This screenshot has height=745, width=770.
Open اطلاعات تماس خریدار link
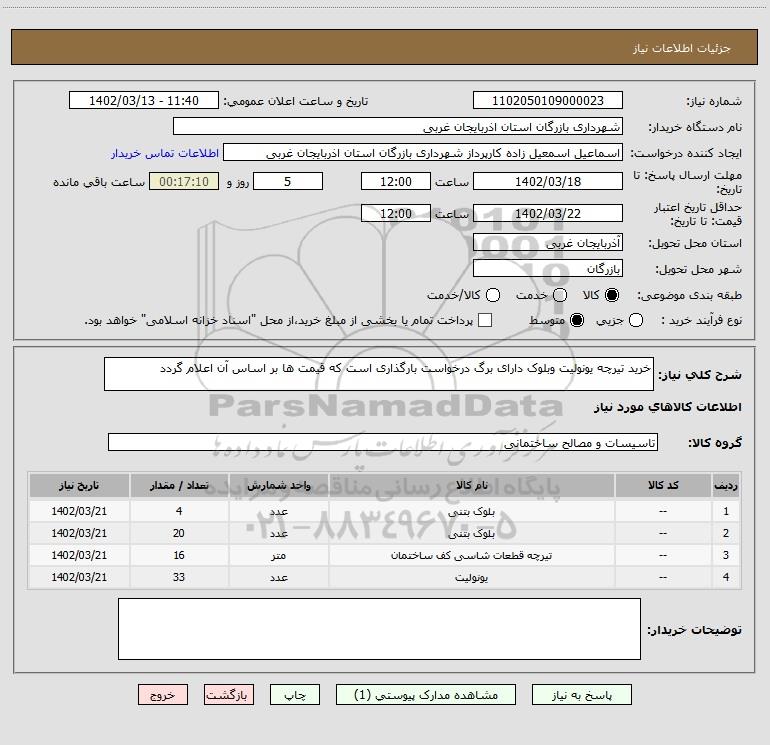pyautogui.click(x=165, y=153)
